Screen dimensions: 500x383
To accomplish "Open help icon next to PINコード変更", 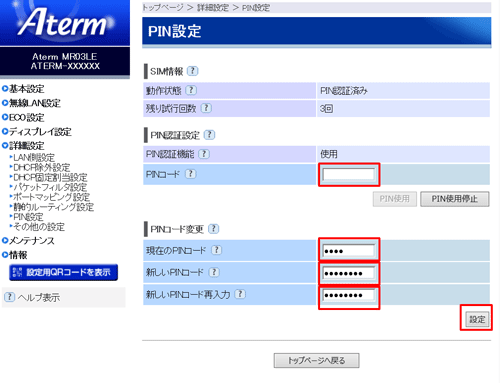I will click(x=213, y=229).
